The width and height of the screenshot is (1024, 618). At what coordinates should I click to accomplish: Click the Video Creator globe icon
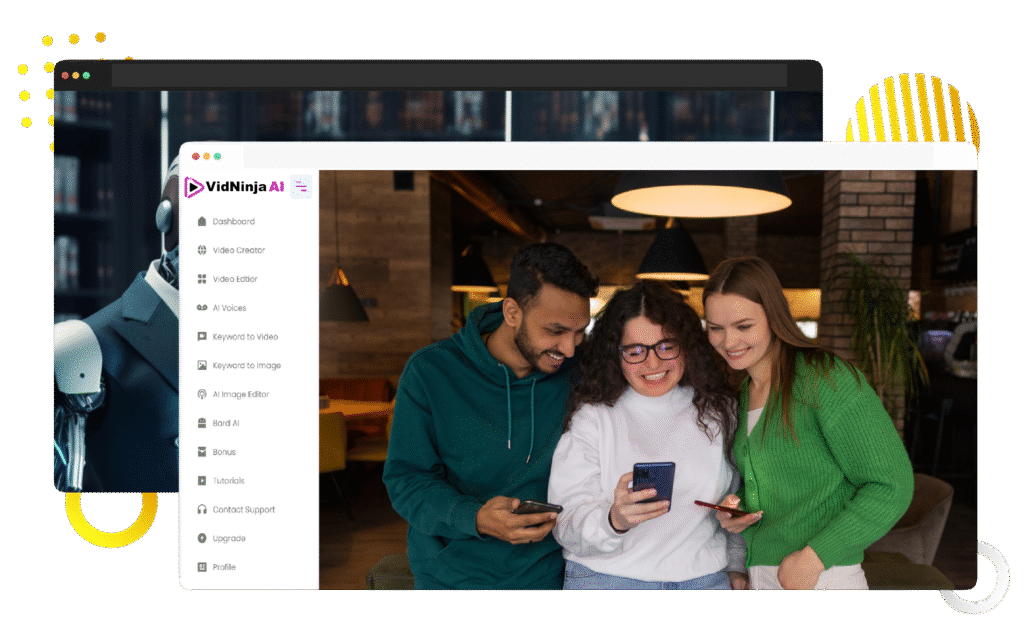(202, 251)
